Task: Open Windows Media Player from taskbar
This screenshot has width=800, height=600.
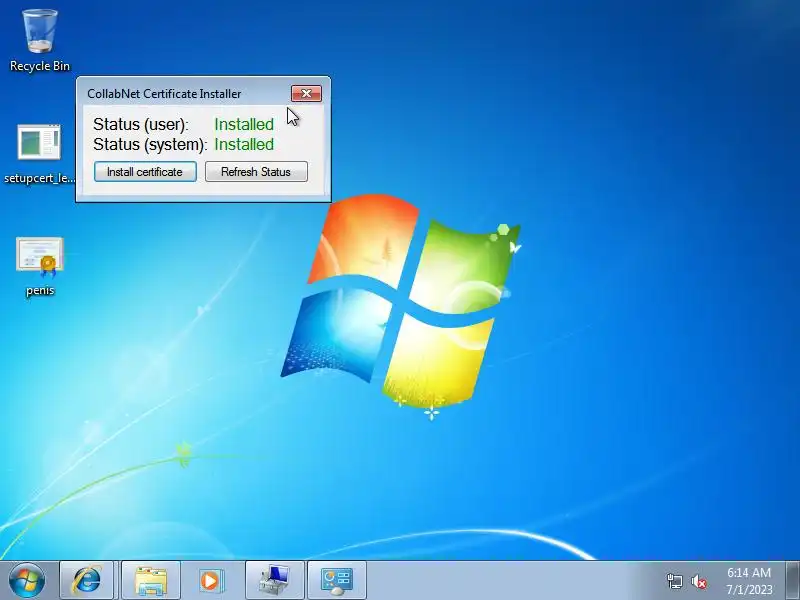Action: pos(212,580)
